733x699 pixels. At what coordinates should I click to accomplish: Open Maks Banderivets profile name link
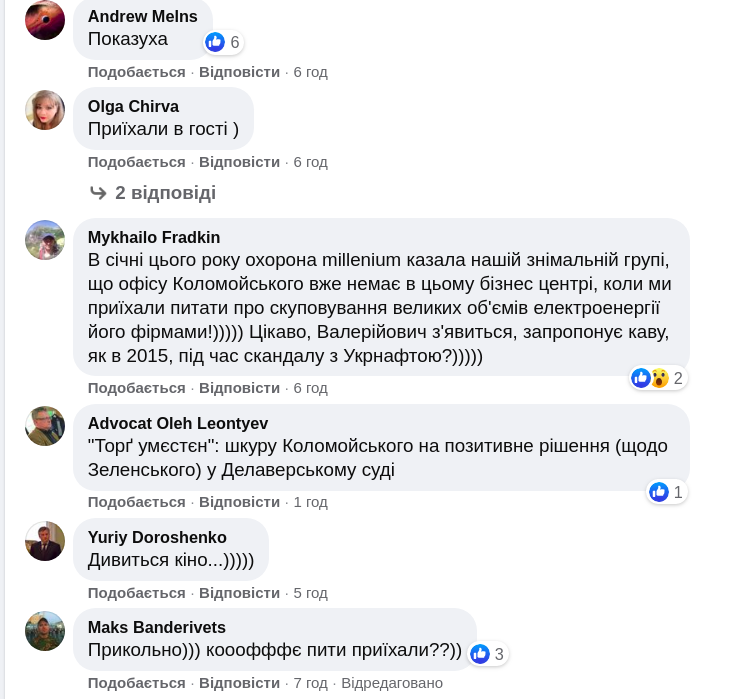tap(157, 628)
